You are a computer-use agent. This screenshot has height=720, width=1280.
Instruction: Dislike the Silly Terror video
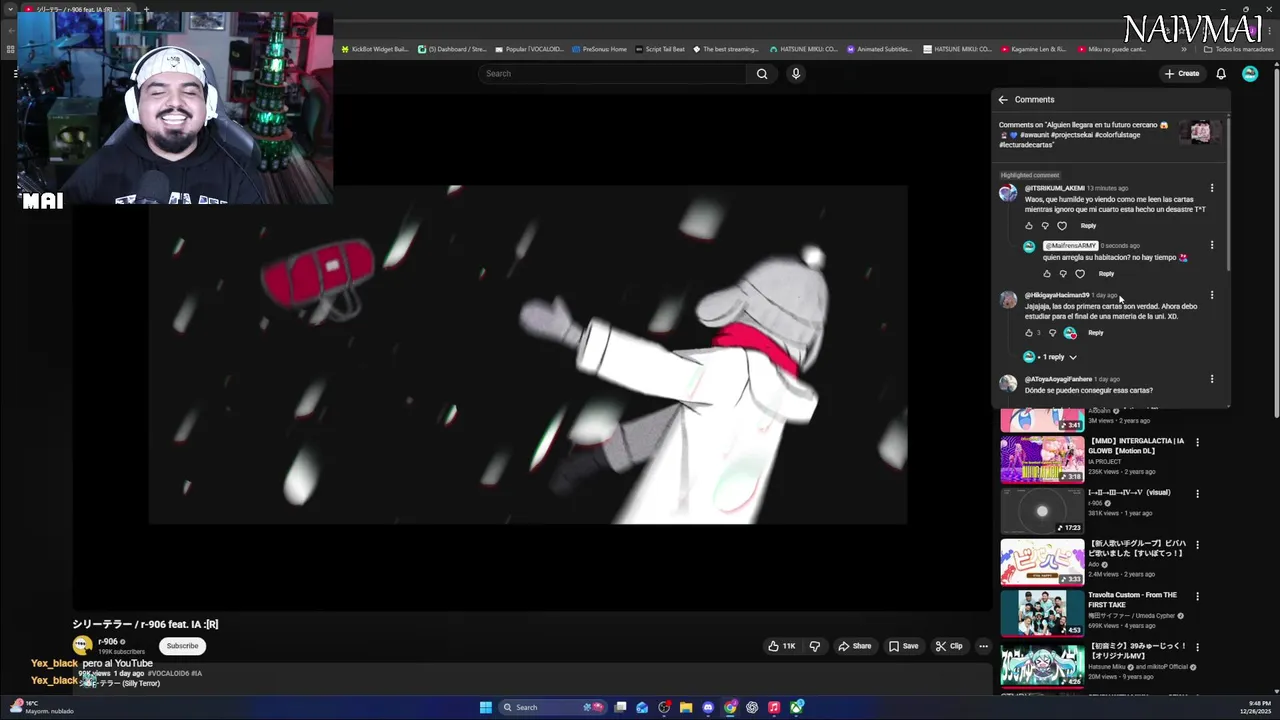pos(815,646)
